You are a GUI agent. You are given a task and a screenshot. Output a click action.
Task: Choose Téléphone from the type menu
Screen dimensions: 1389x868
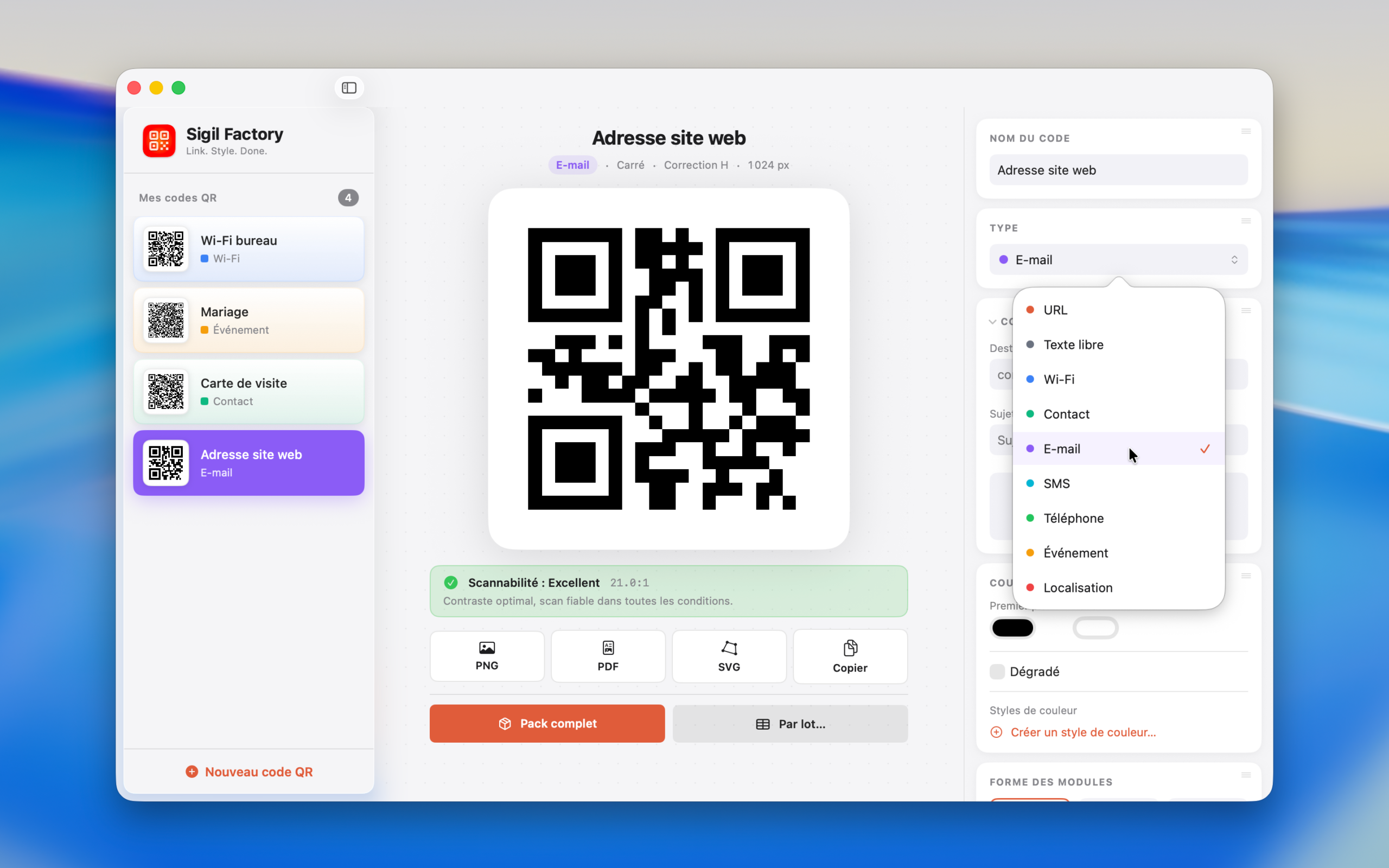(1118, 519)
